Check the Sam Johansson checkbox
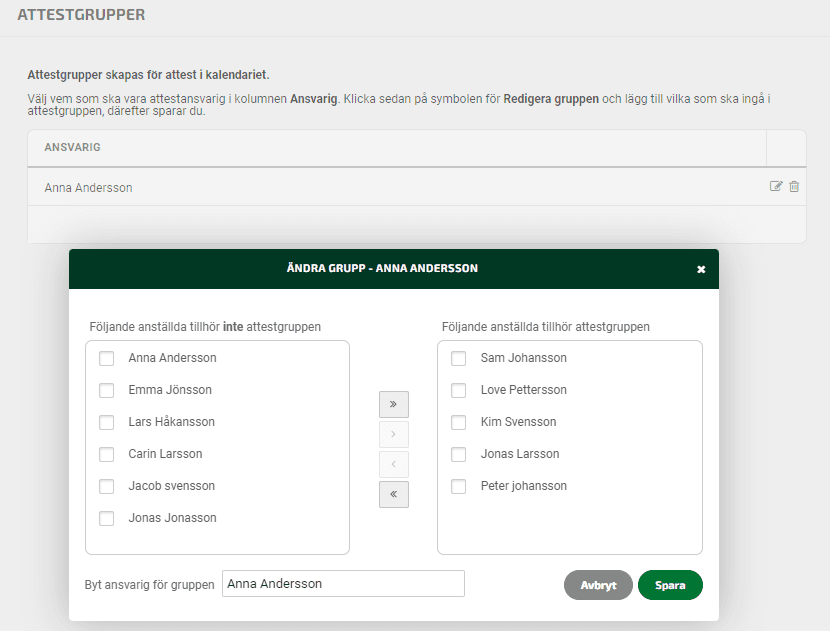 click(458, 358)
